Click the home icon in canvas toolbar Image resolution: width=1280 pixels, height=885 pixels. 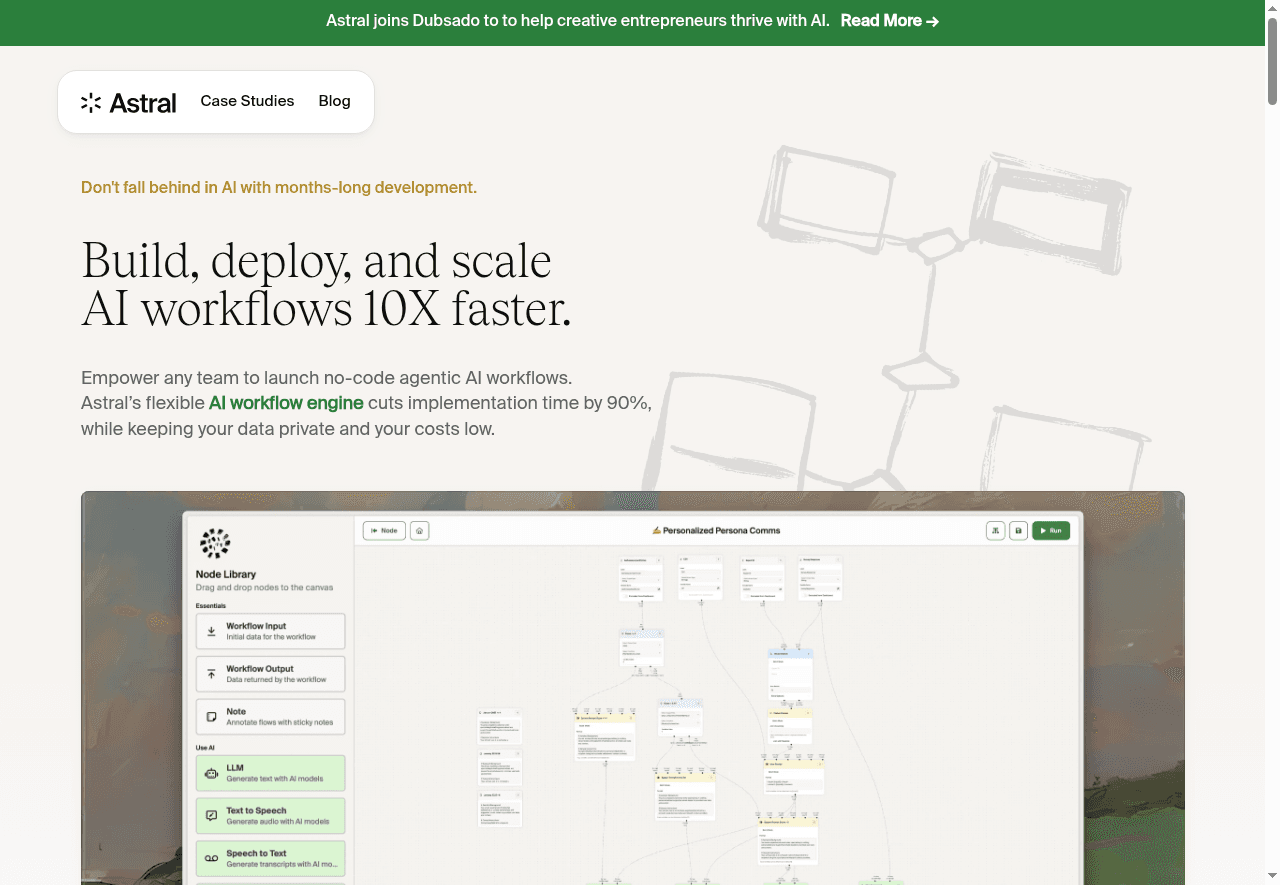420,531
